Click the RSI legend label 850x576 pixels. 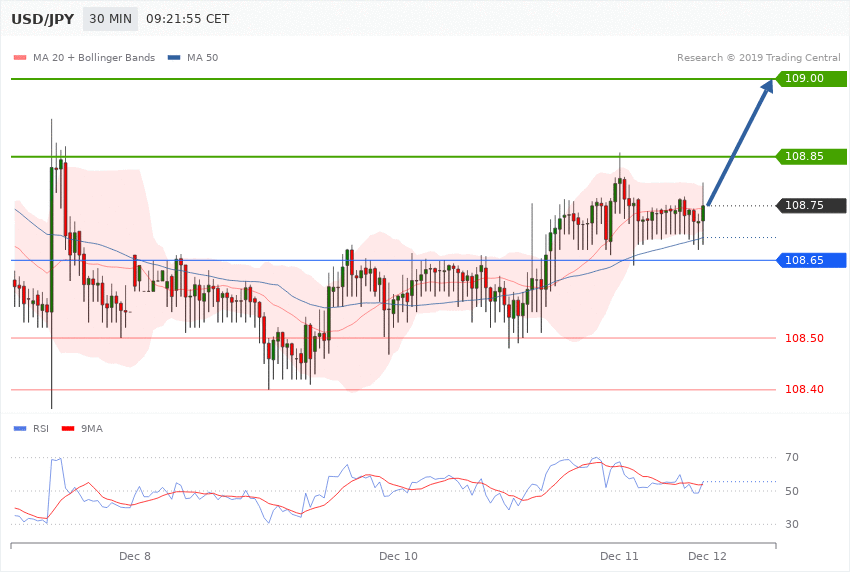pos(41,429)
